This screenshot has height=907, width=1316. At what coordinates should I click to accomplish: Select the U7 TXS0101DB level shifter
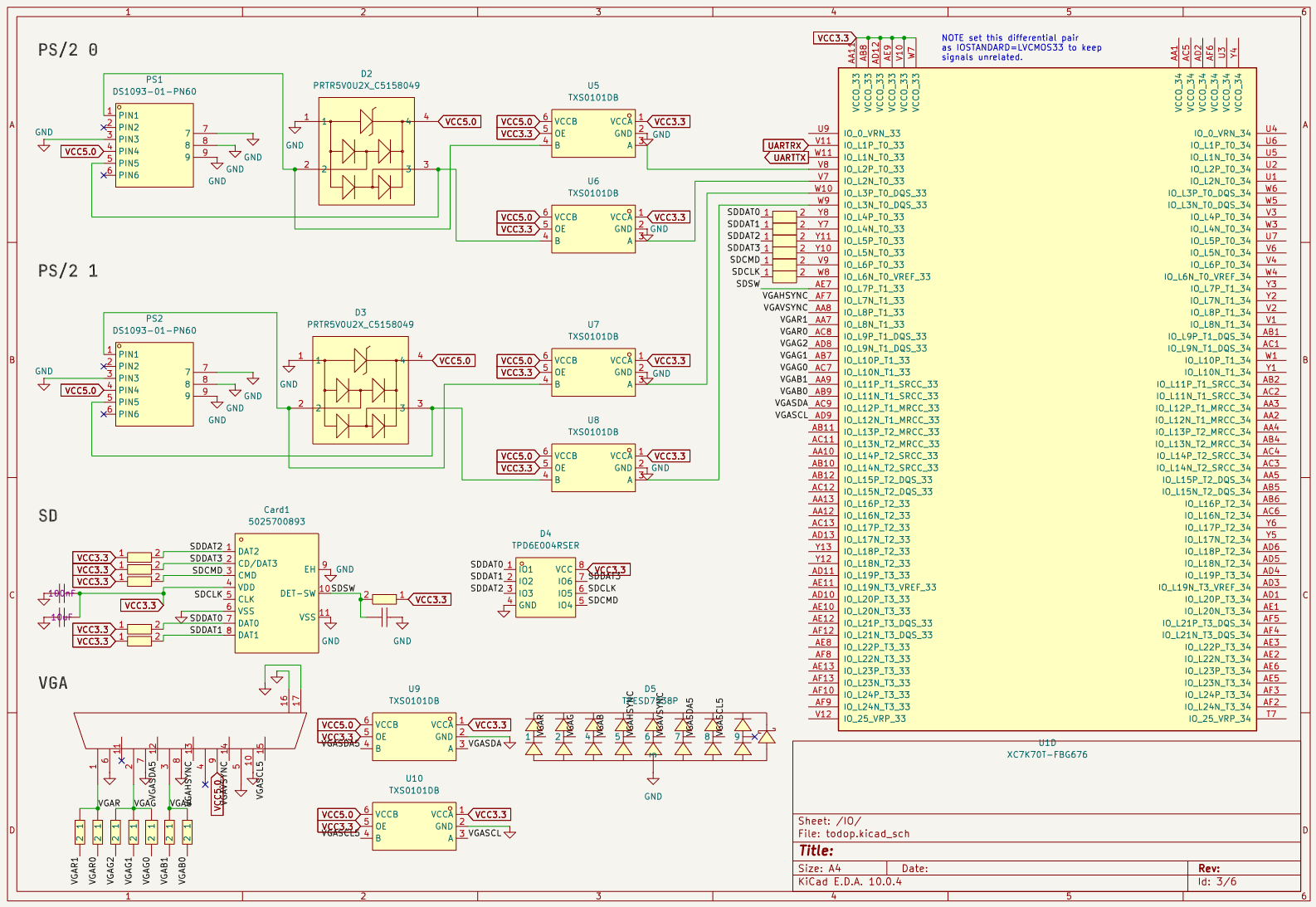(593, 373)
